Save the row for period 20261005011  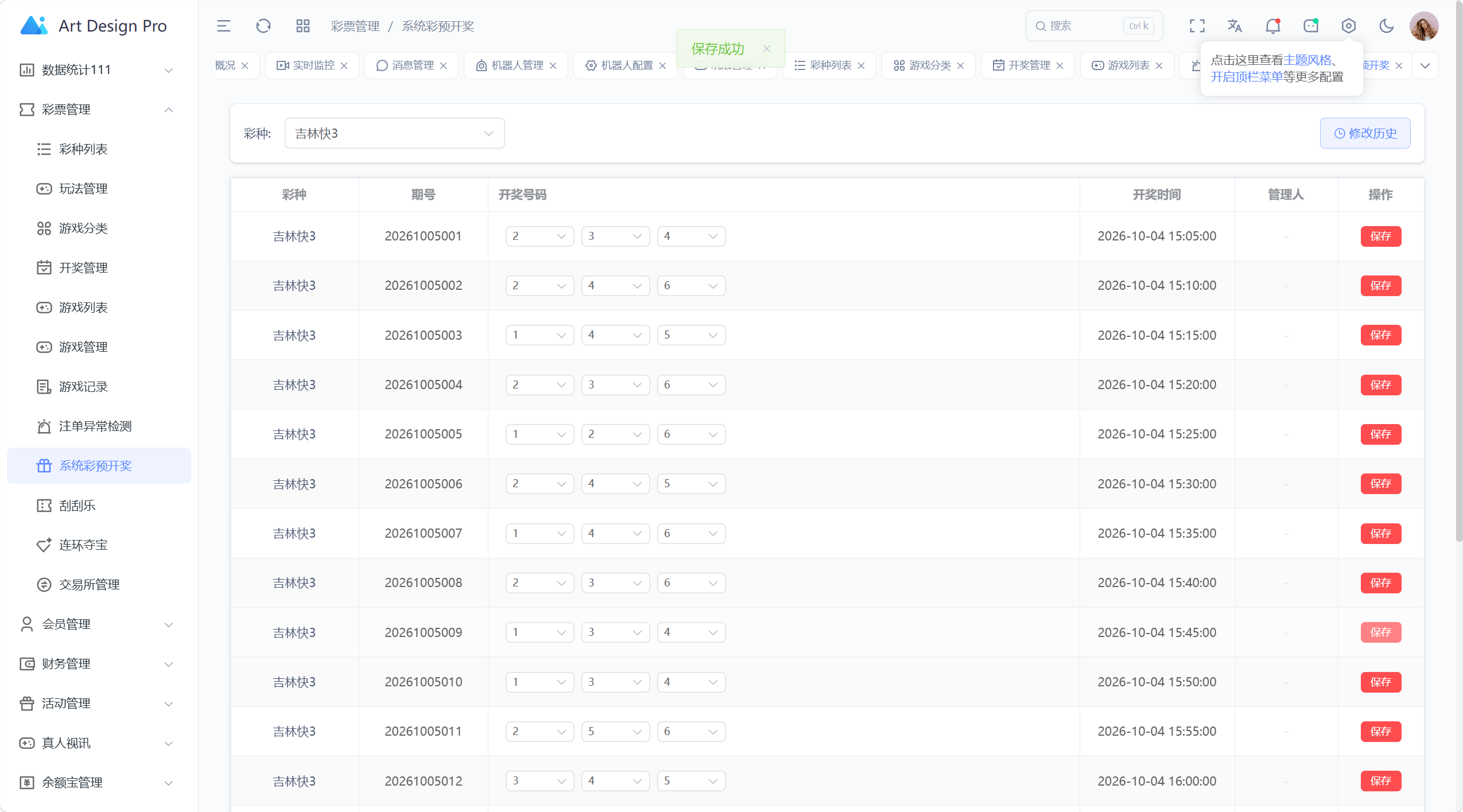click(x=1380, y=732)
